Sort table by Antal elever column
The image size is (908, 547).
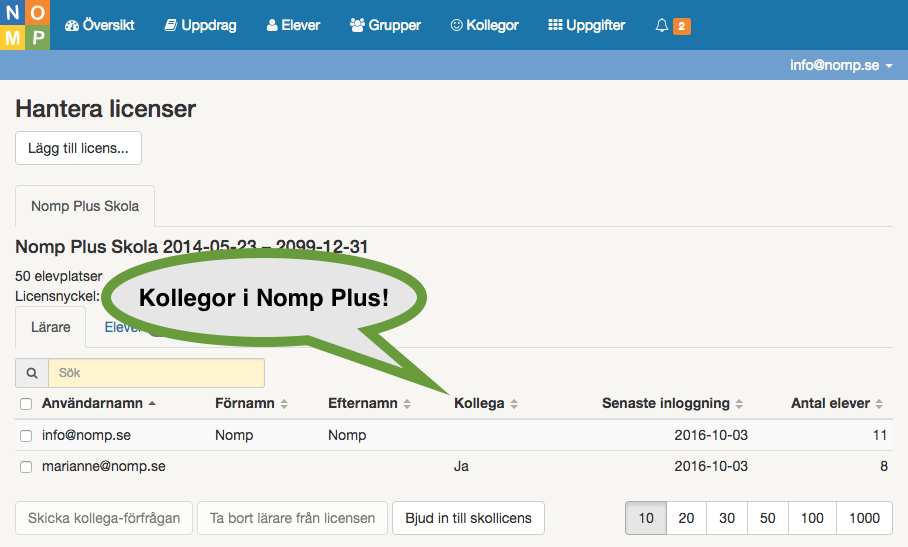tap(837, 403)
